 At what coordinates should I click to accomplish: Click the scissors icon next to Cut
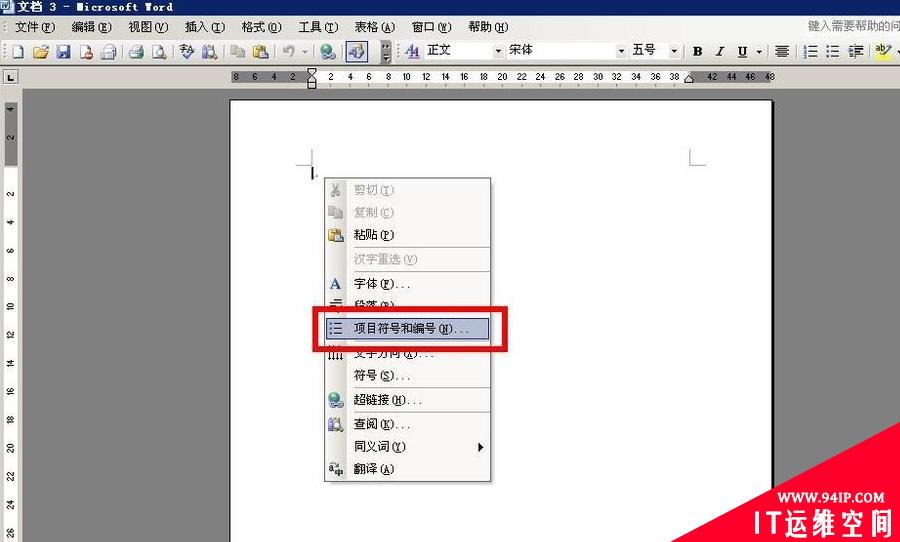pos(336,190)
